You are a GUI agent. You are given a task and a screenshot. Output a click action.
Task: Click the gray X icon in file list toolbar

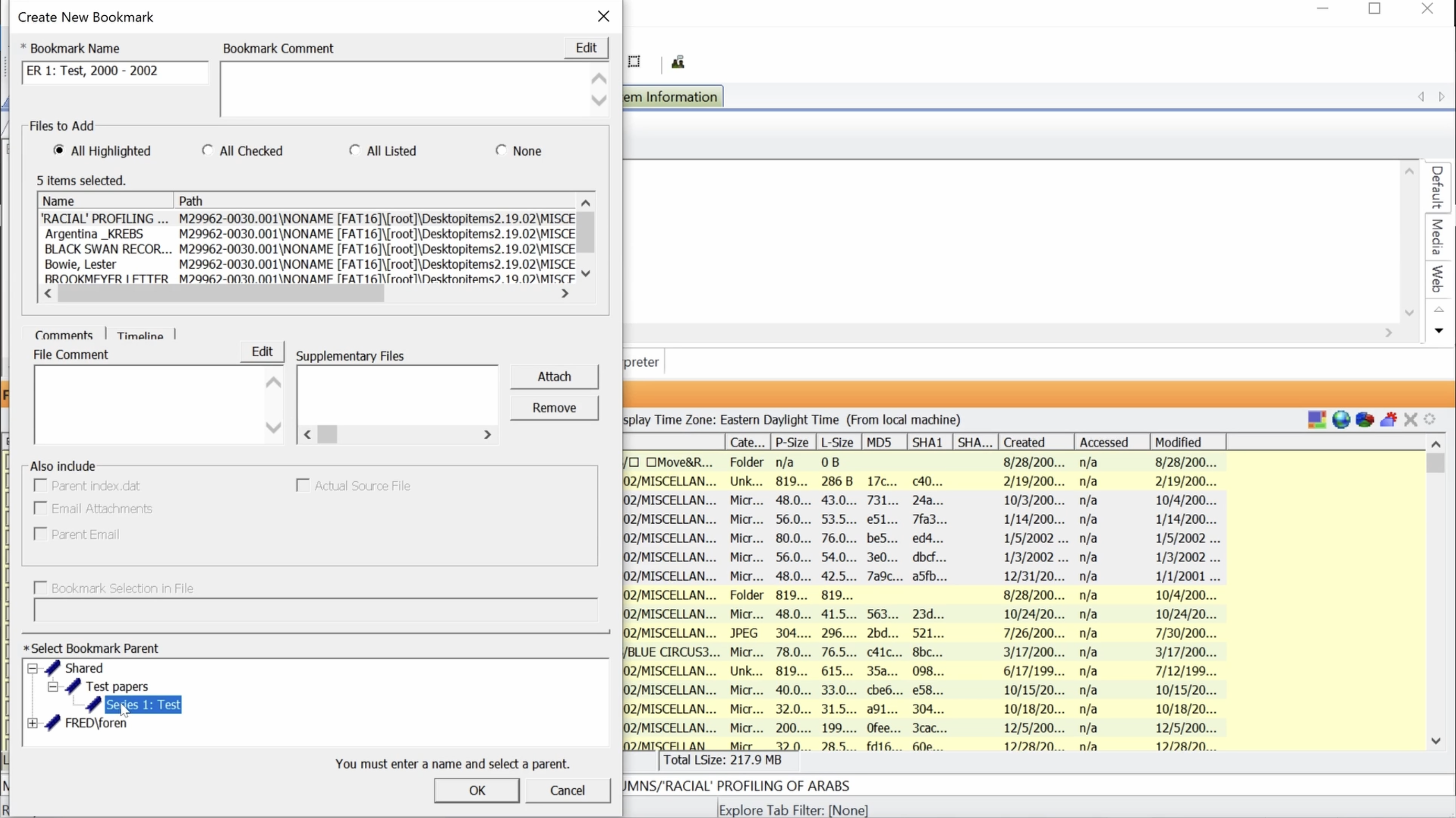(x=1411, y=419)
